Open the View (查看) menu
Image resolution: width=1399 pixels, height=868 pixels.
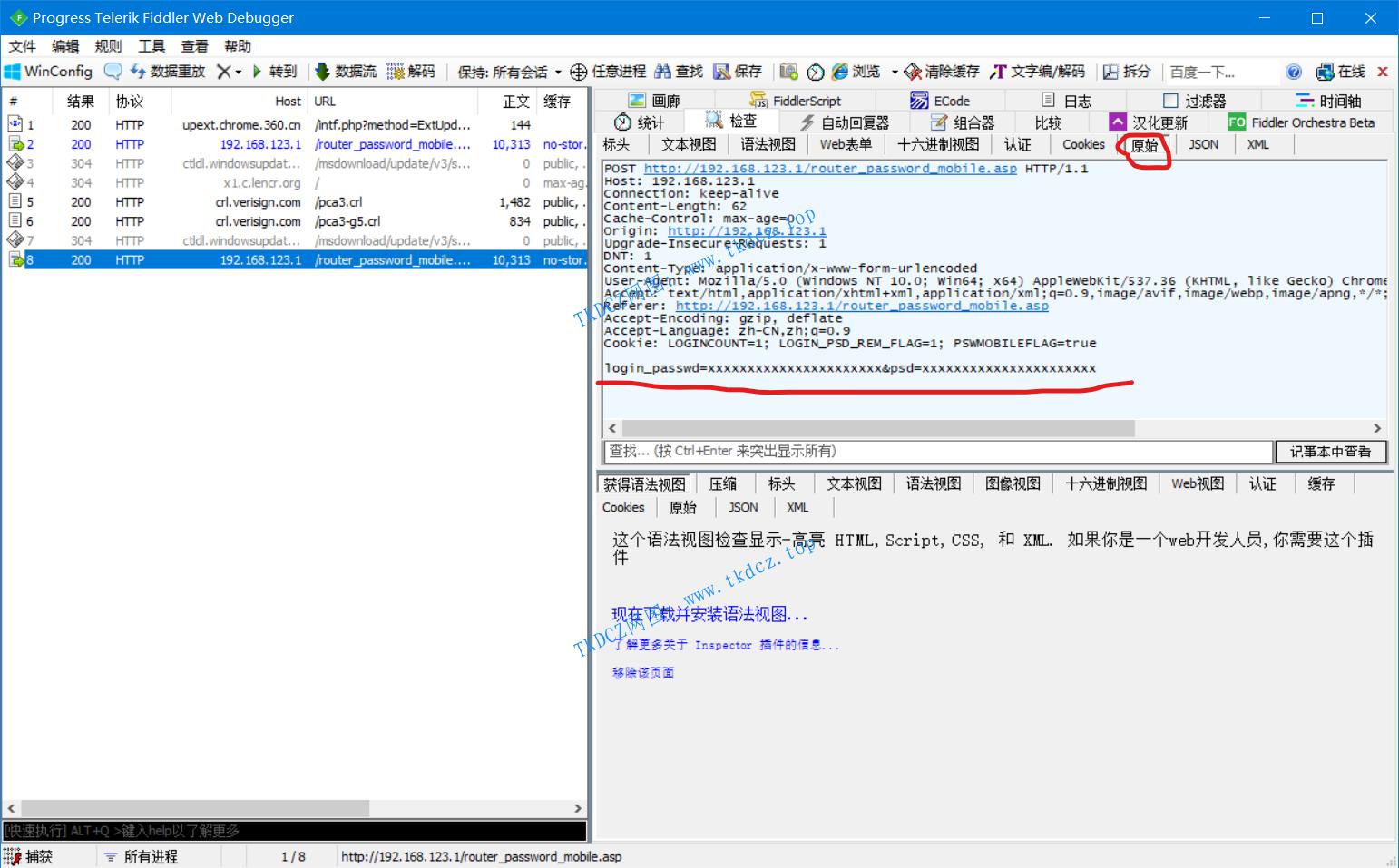pyautogui.click(x=194, y=46)
